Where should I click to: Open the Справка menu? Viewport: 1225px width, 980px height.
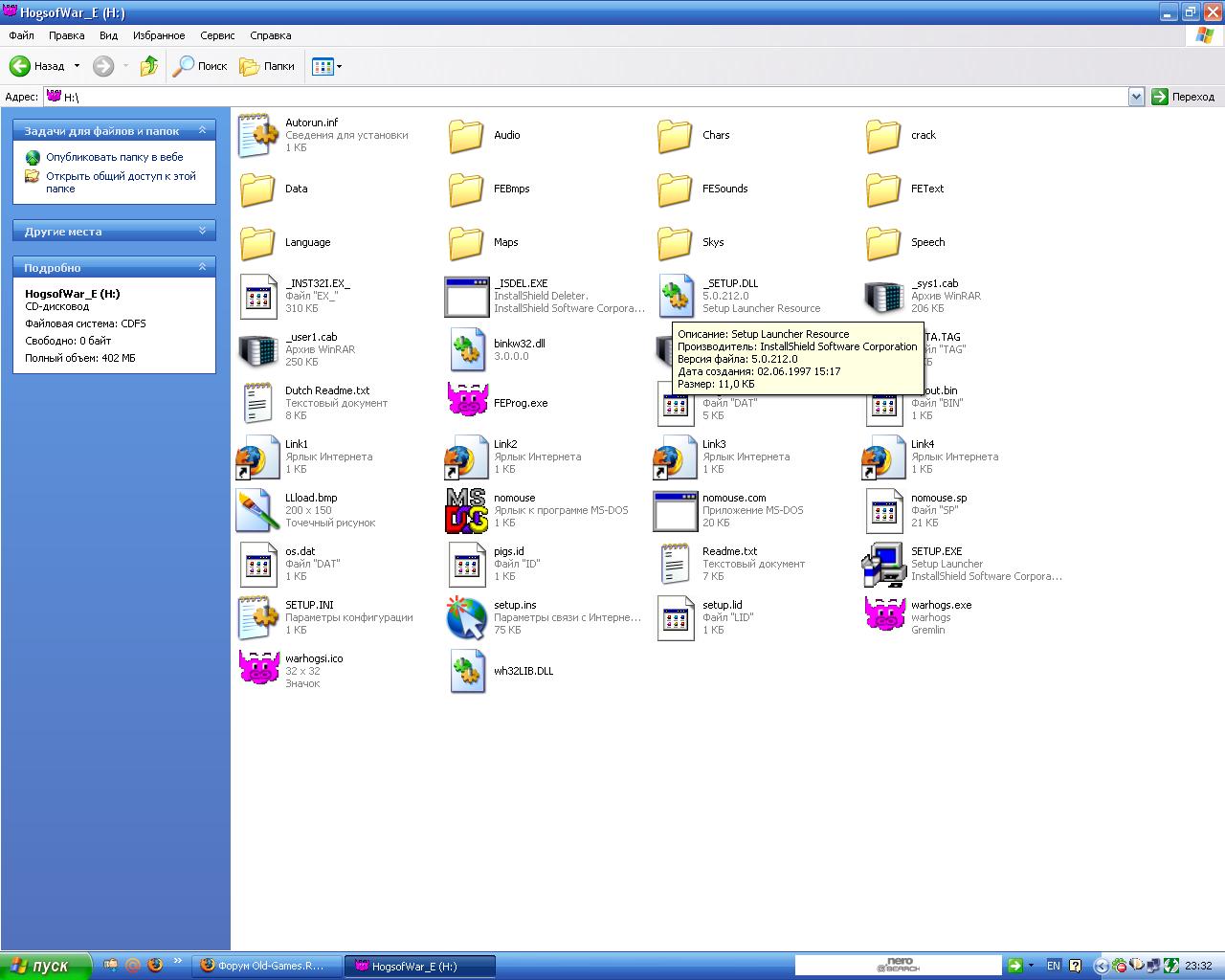tap(270, 35)
